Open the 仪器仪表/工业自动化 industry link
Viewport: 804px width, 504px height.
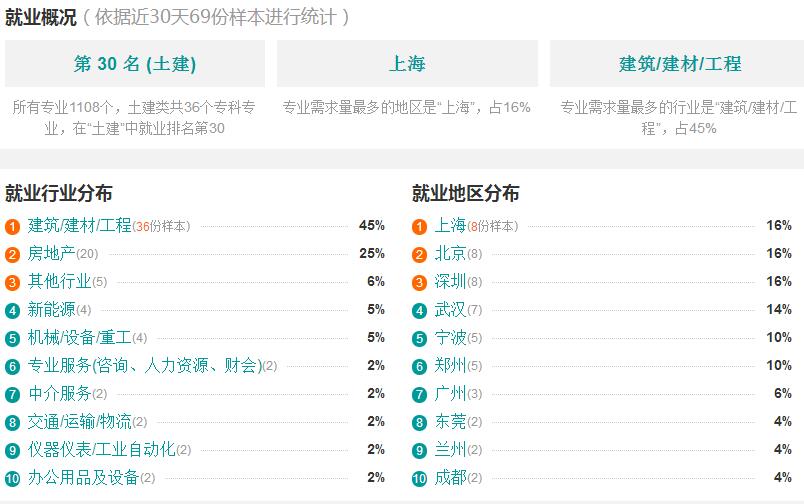coord(102,449)
